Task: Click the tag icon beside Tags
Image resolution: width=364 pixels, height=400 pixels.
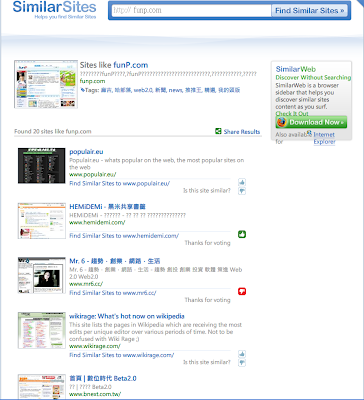Action: click(x=82, y=90)
